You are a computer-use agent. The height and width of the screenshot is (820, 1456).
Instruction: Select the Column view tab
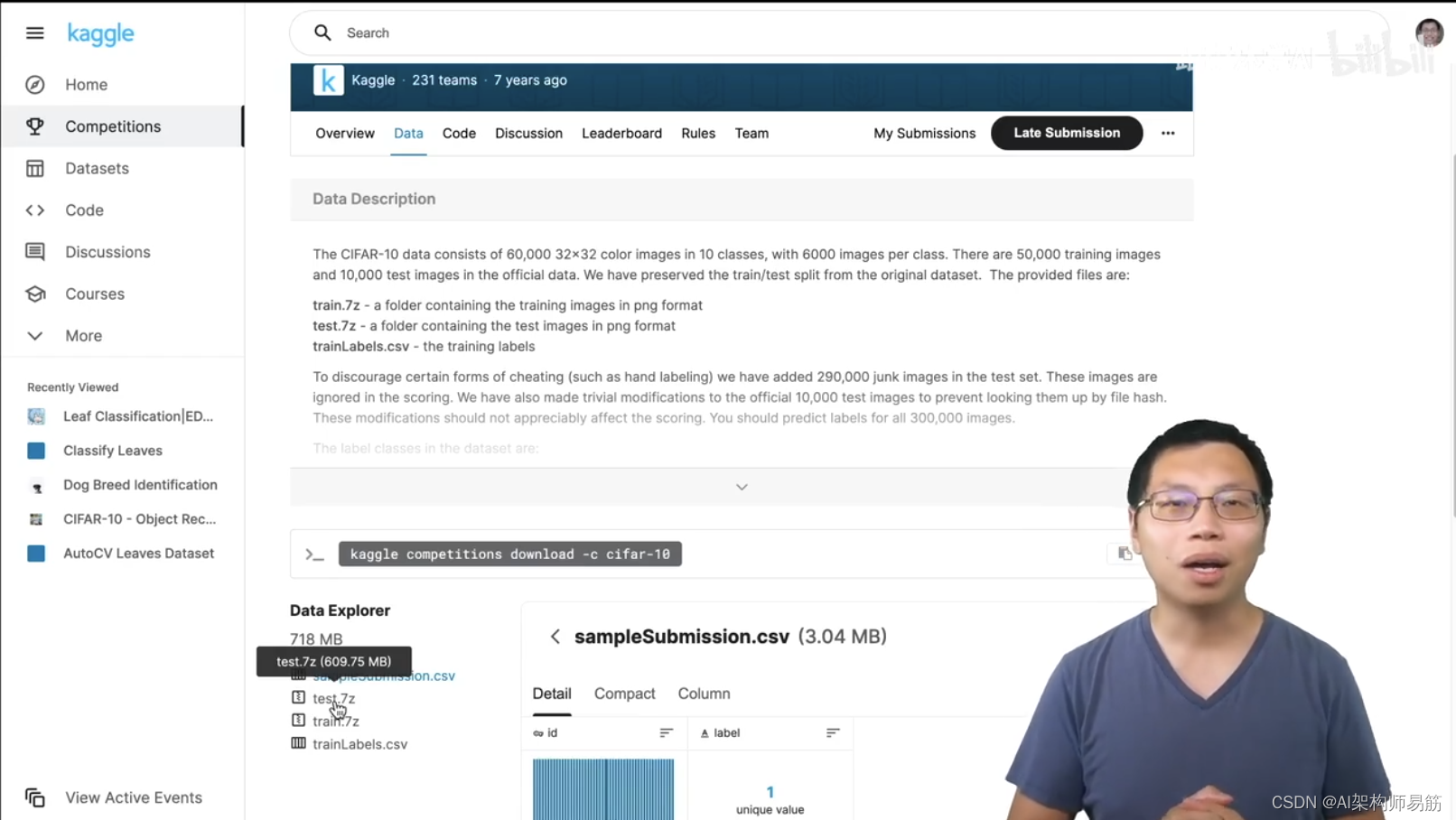tap(704, 694)
